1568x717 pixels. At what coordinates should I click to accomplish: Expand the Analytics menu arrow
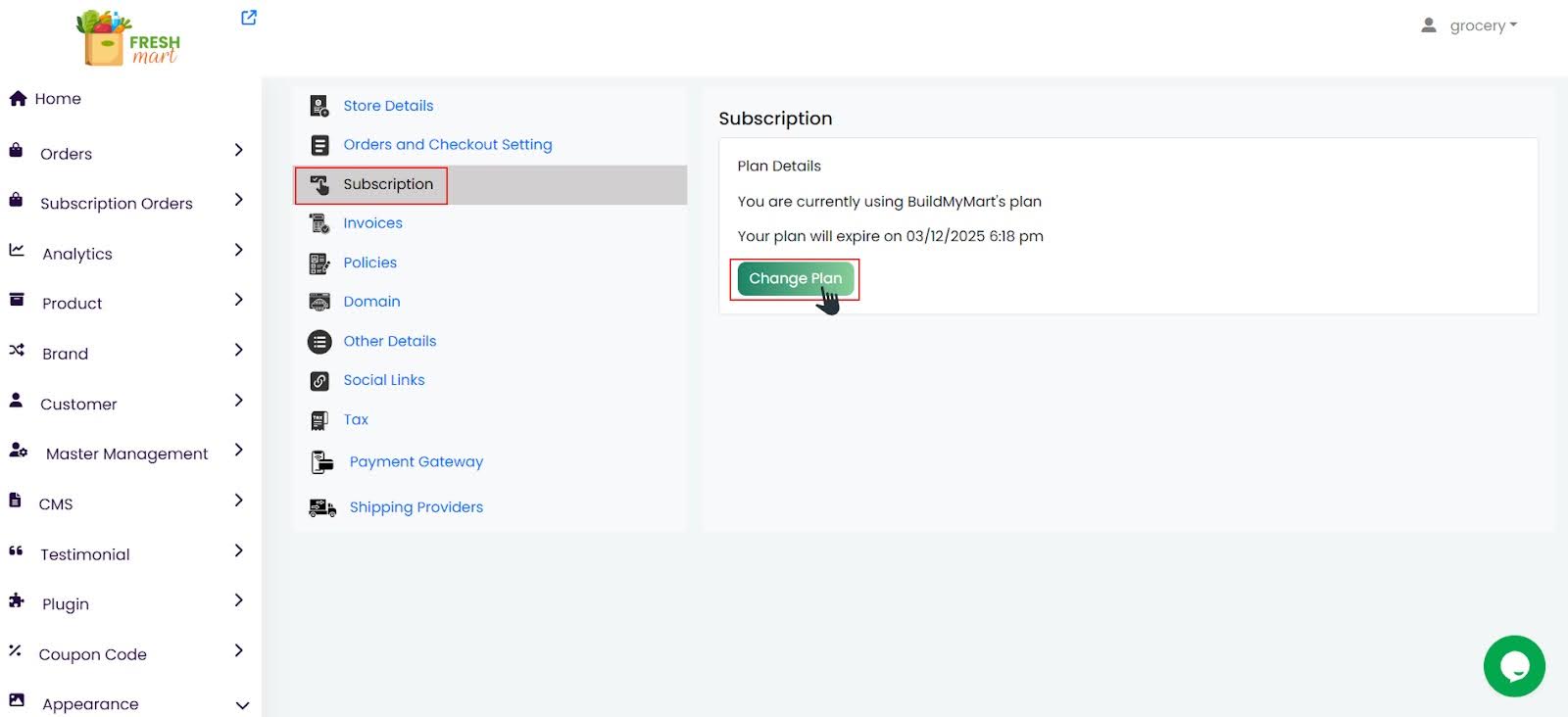click(x=238, y=250)
